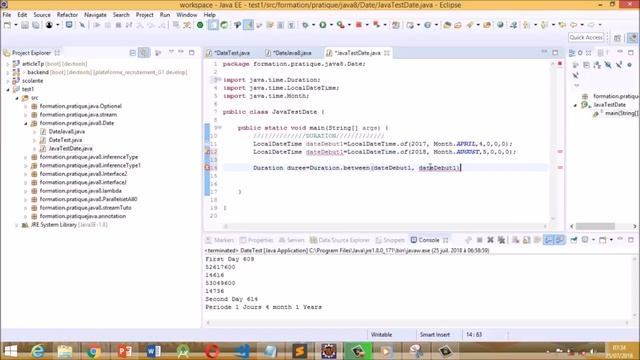This screenshot has height=360, width=640.
Task: Select formation.pratiquejava.annotation package
Action: pos(82,216)
